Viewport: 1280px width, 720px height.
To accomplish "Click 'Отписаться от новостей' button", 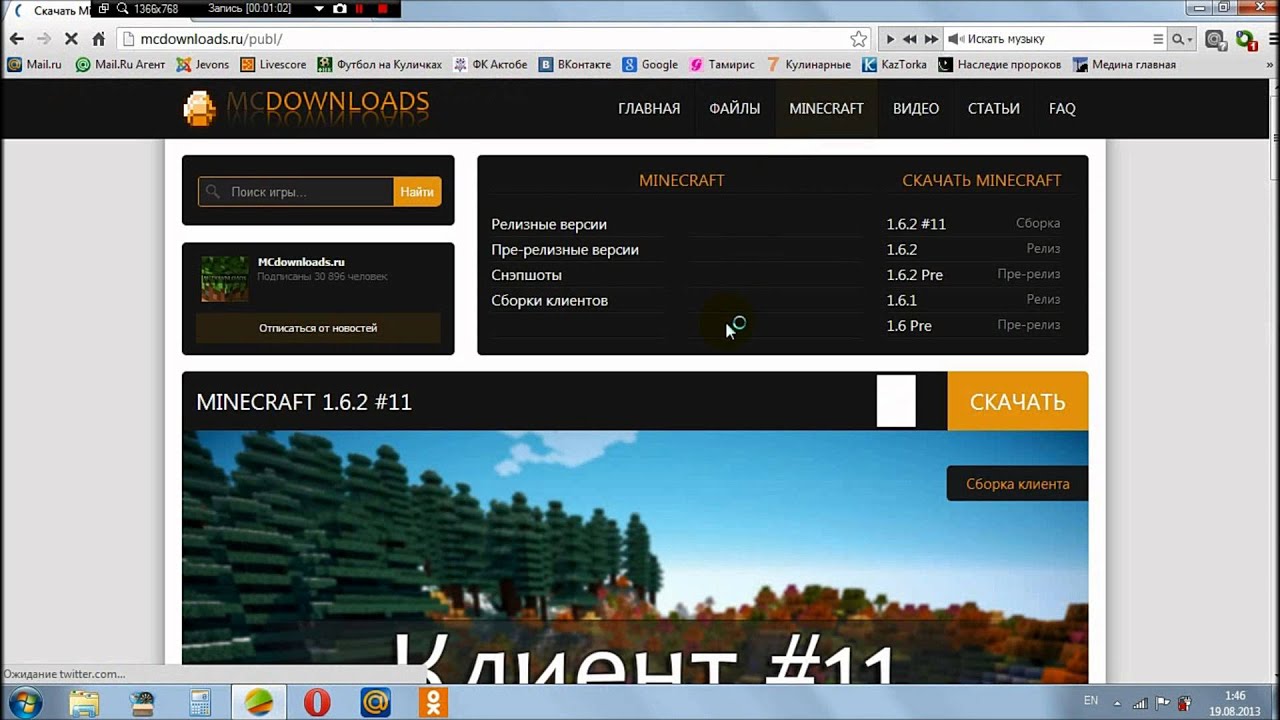I will point(318,328).
